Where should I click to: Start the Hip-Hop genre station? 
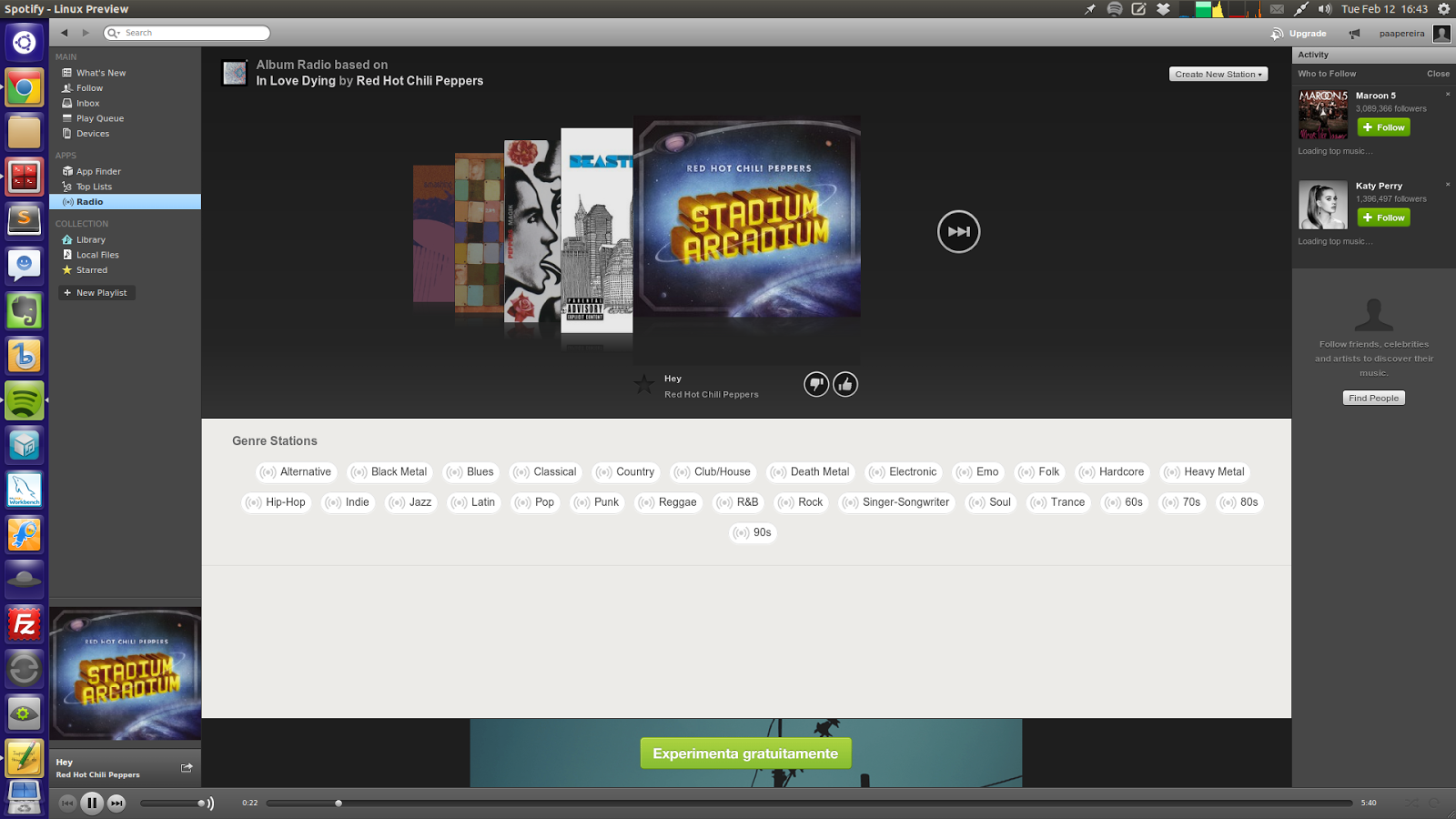[x=276, y=502]
